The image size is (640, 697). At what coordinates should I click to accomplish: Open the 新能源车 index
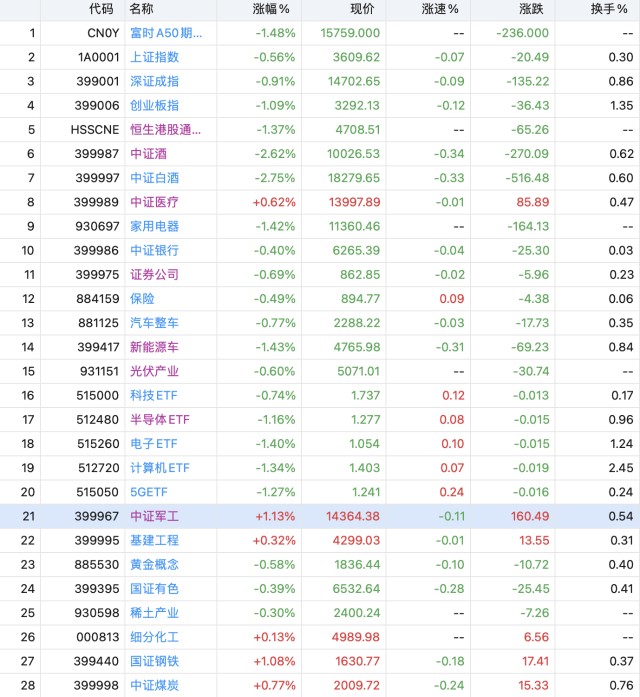[x=155, y=347]
